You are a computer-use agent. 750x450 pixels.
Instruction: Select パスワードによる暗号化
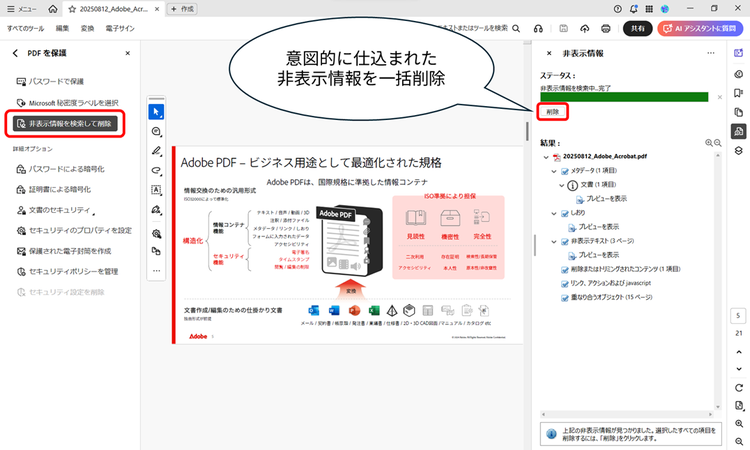click(x=60, y=169)
